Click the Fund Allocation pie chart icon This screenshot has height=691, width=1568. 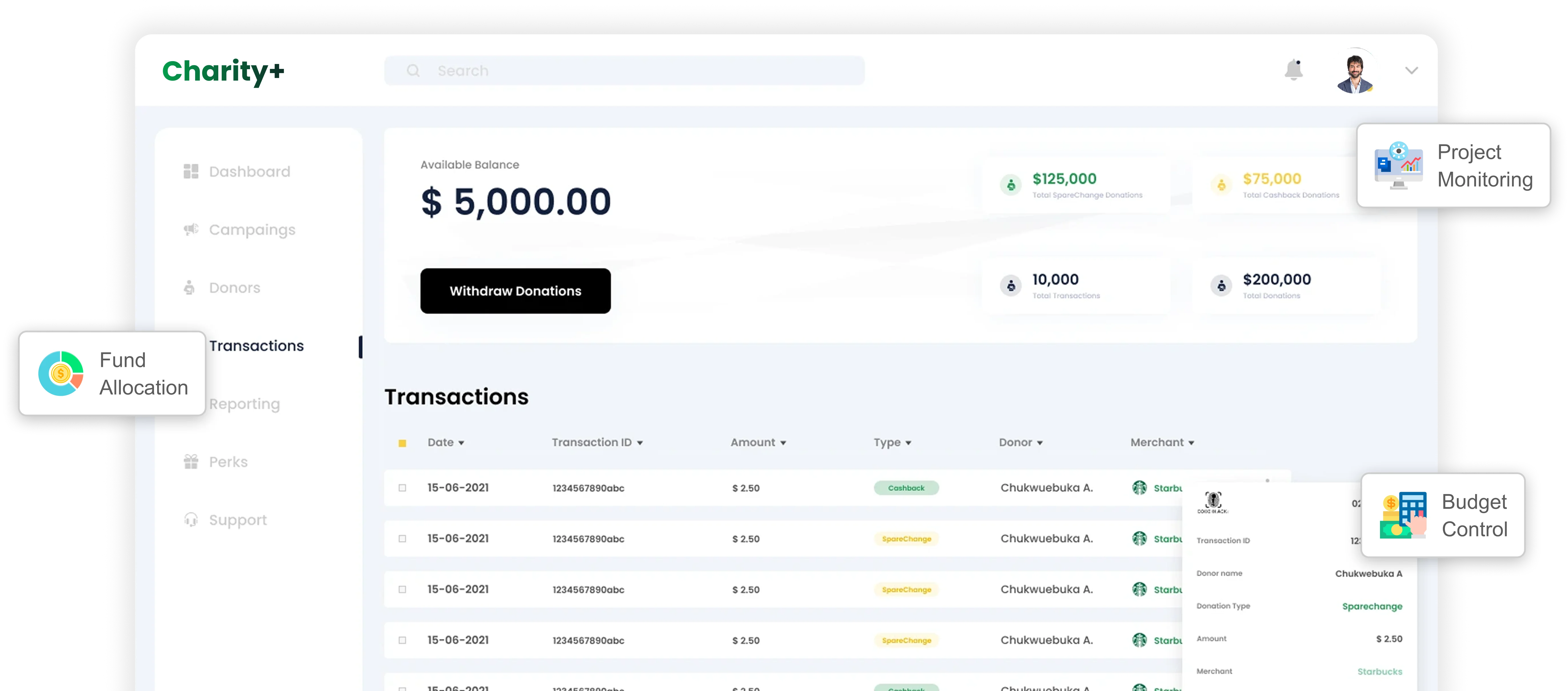[x=61, y=373]
